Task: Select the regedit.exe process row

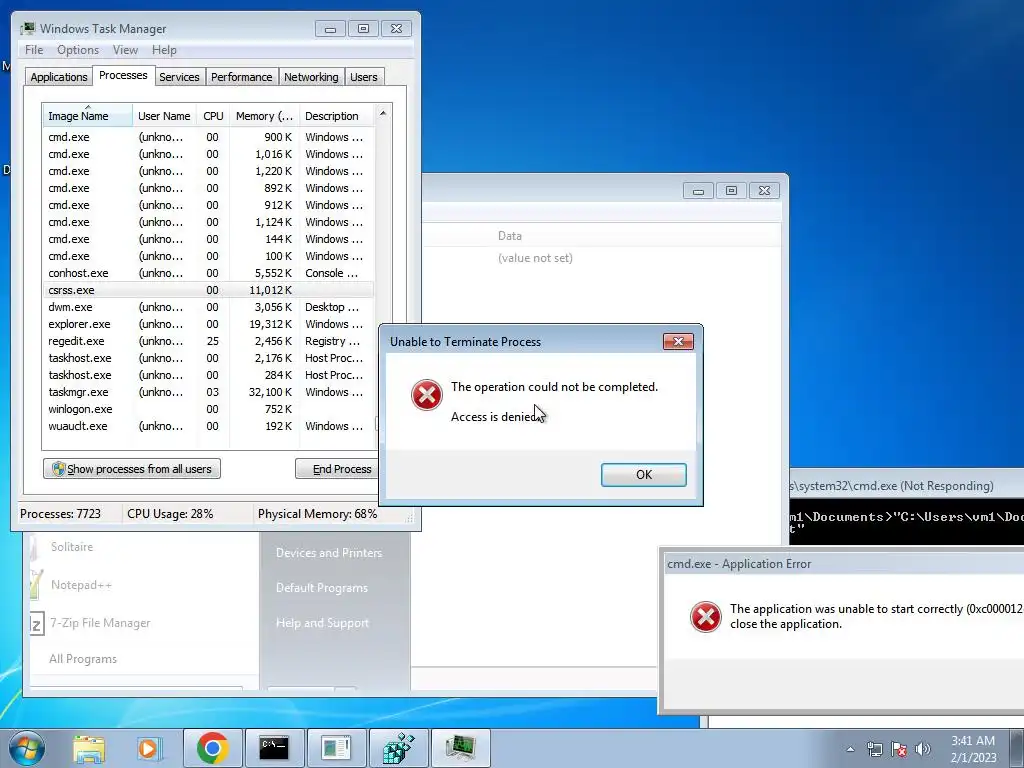Action: 209,341
